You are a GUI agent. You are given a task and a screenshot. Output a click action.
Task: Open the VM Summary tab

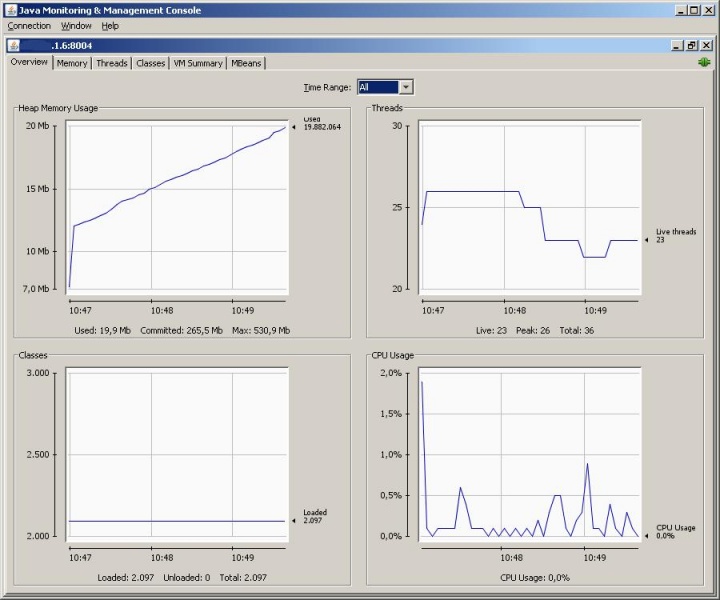coord(198,63)
